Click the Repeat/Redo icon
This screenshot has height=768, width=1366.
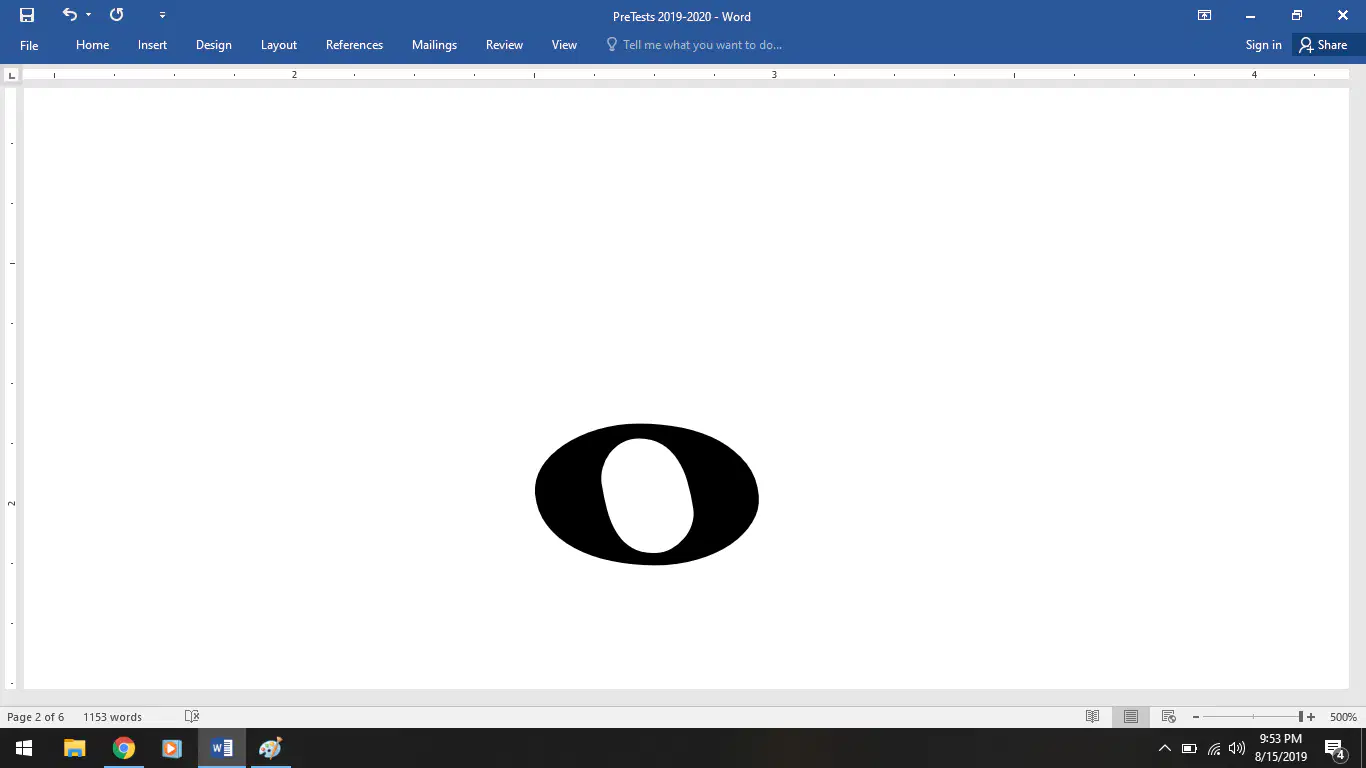coord(117,15)
